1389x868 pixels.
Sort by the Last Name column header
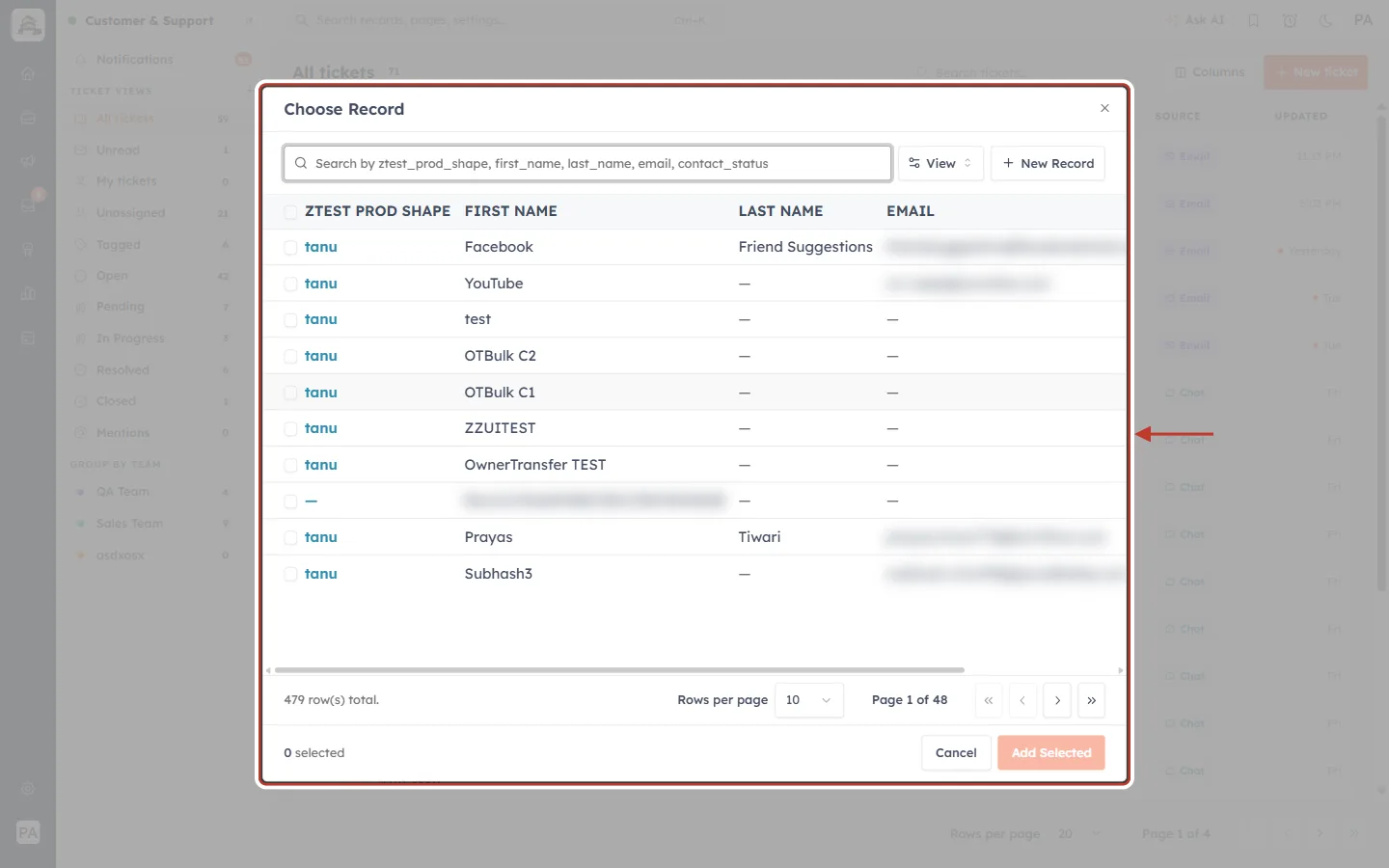pos(780,211)
